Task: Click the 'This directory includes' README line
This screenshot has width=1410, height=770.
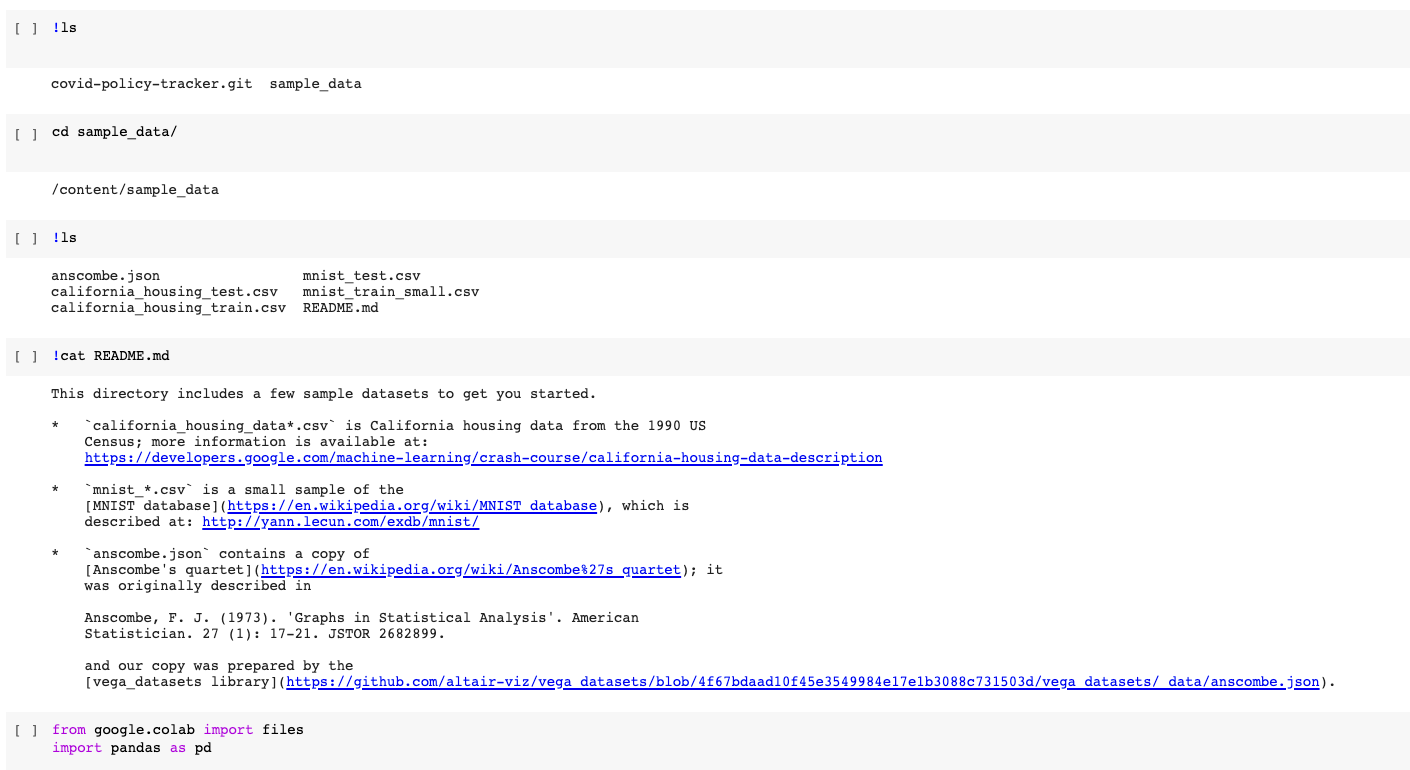Action: (324, 394)
